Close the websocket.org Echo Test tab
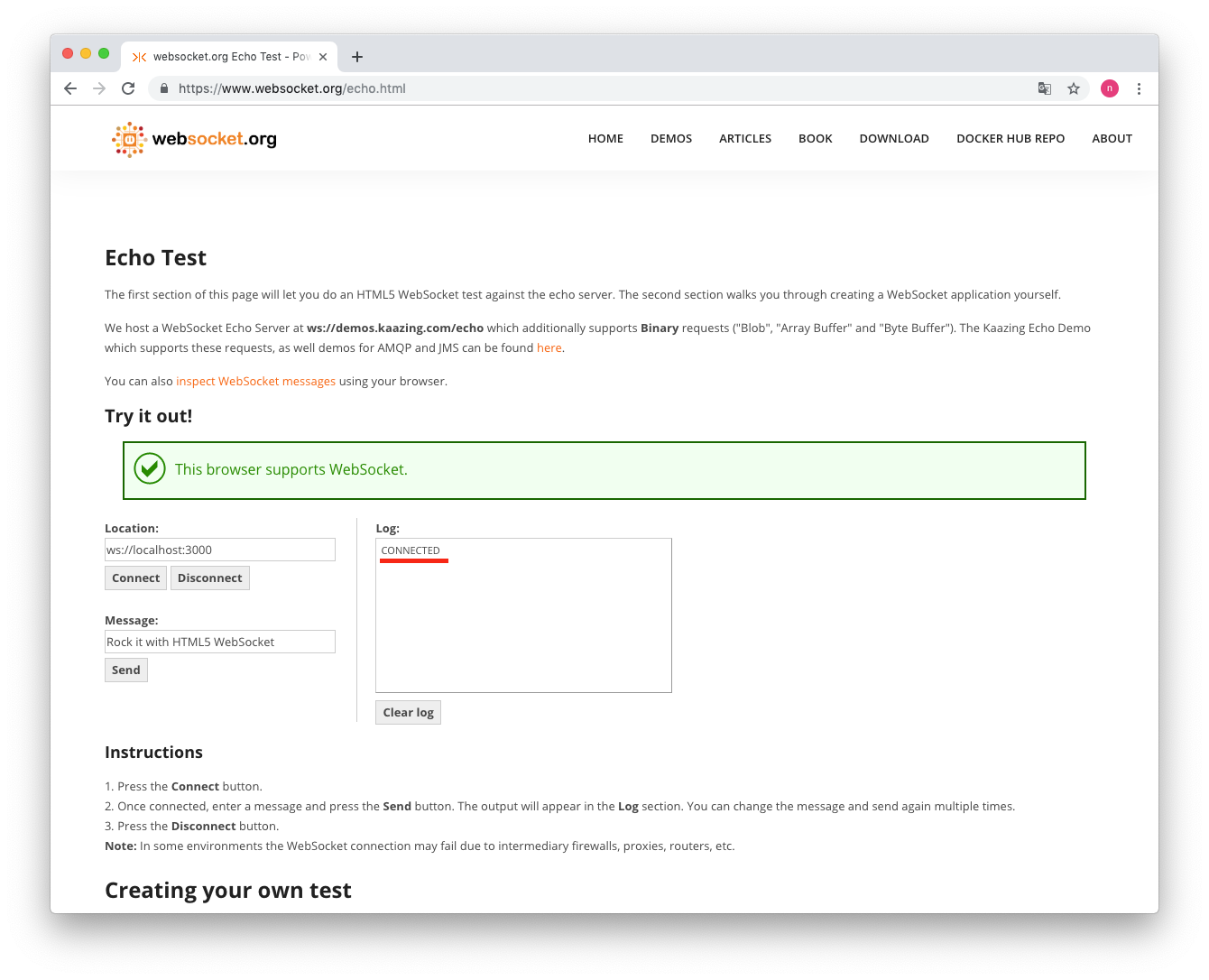Viewport: 1209px width, 980px height. point(323,57)
